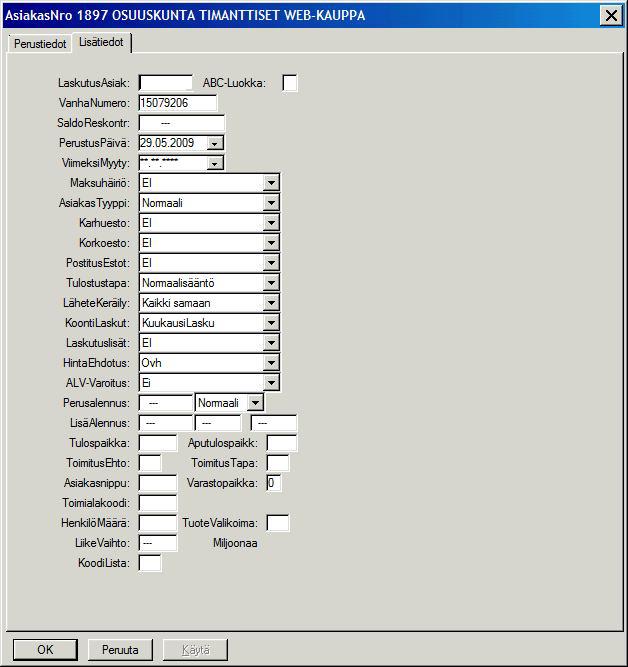
Task: Open the ViimeksiMyyty date dropdown arrow
Action: click(215, 163)
